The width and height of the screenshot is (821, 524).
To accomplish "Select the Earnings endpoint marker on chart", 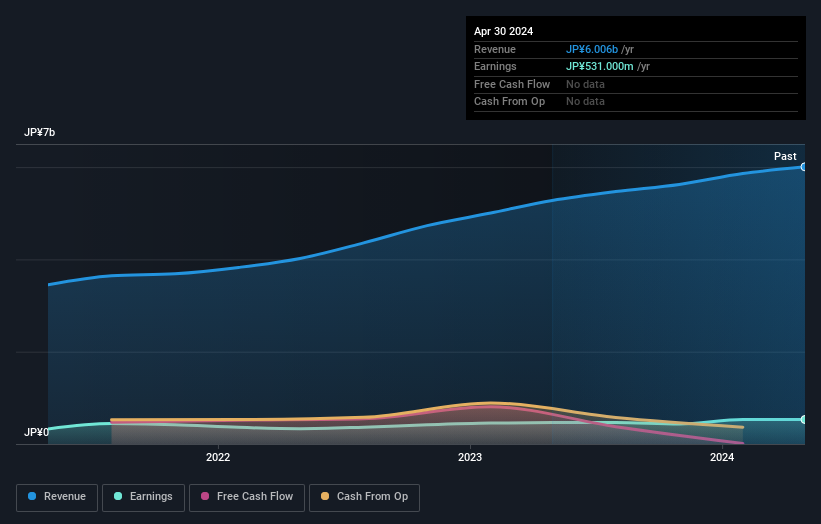I will pos(804,419).
